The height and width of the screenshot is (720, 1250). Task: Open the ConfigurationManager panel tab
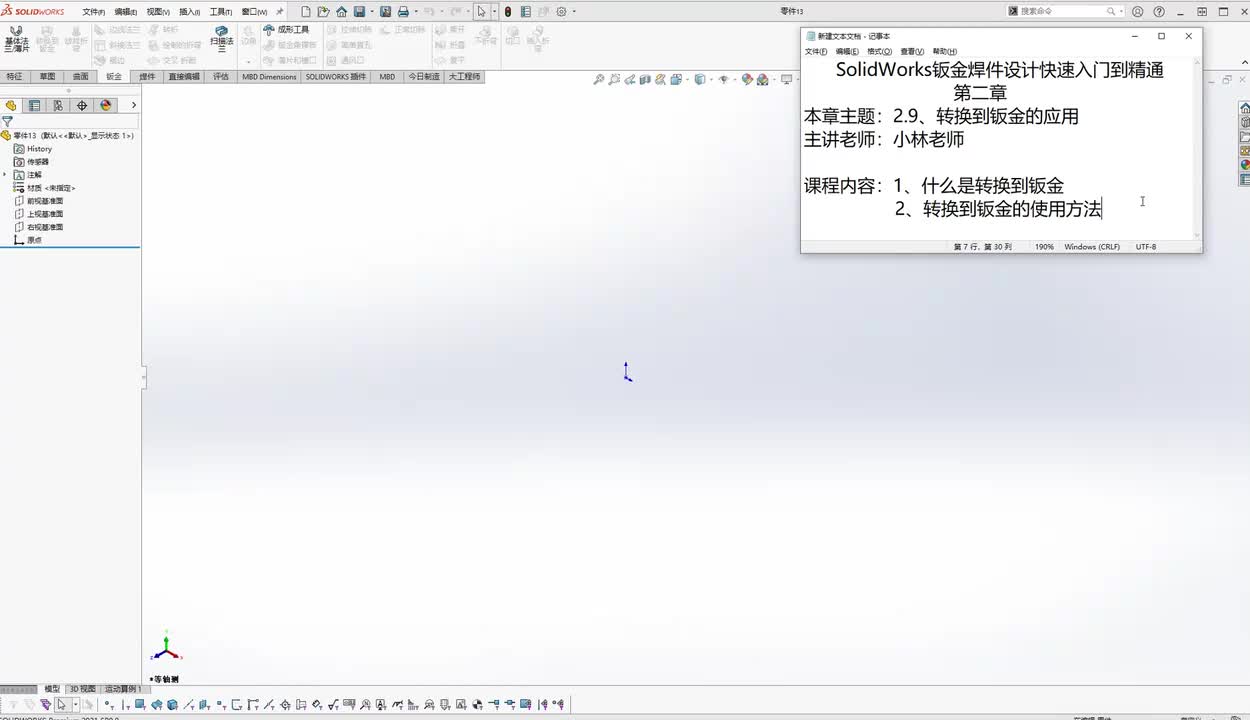point(58,105)
